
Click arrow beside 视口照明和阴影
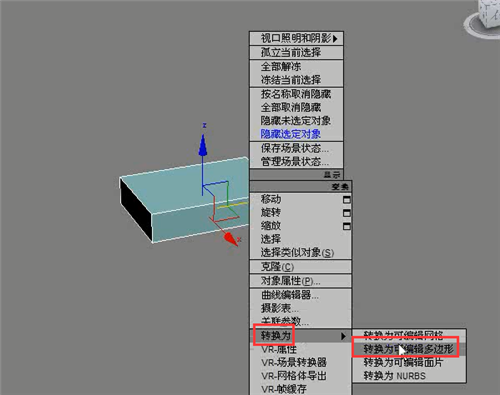tap(335, 39)
